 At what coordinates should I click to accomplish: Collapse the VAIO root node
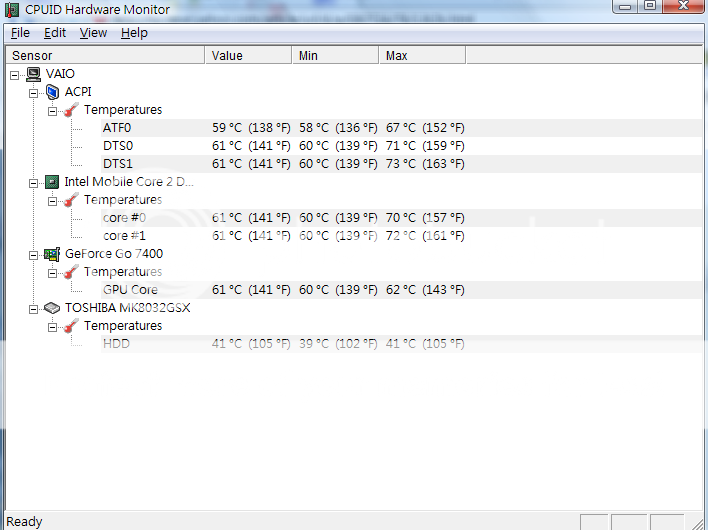[14, 75]
